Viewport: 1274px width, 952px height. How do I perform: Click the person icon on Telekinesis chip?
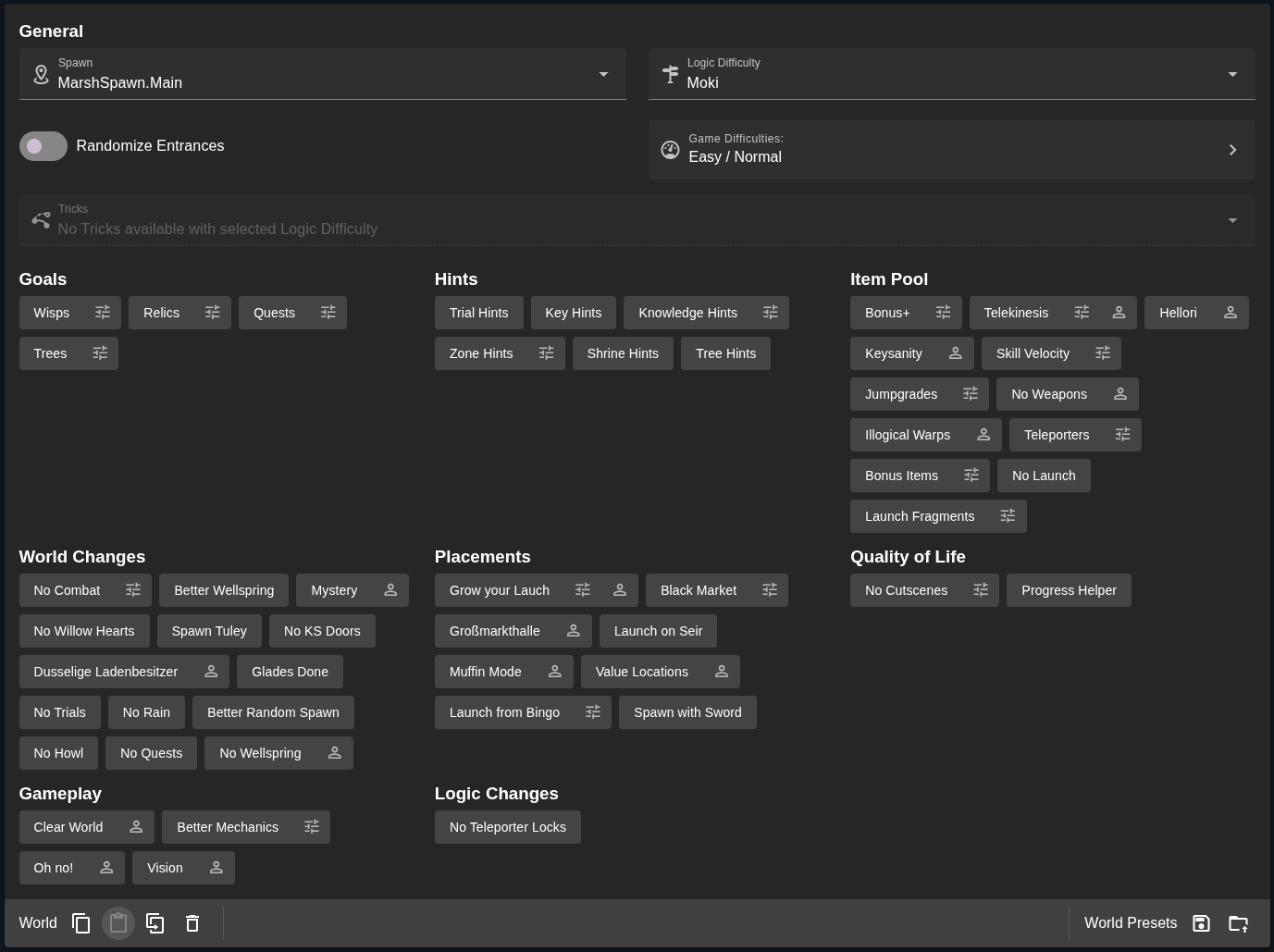pos(1119,313)
